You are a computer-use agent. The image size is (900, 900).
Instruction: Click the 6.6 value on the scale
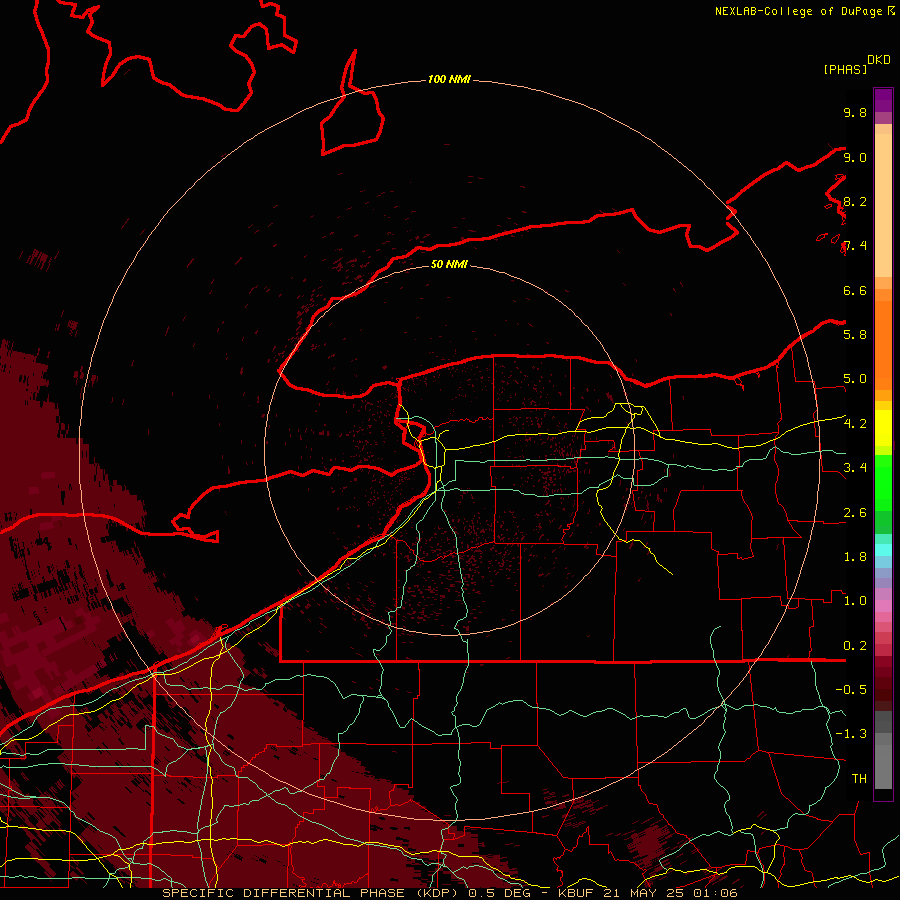point(855,290)
